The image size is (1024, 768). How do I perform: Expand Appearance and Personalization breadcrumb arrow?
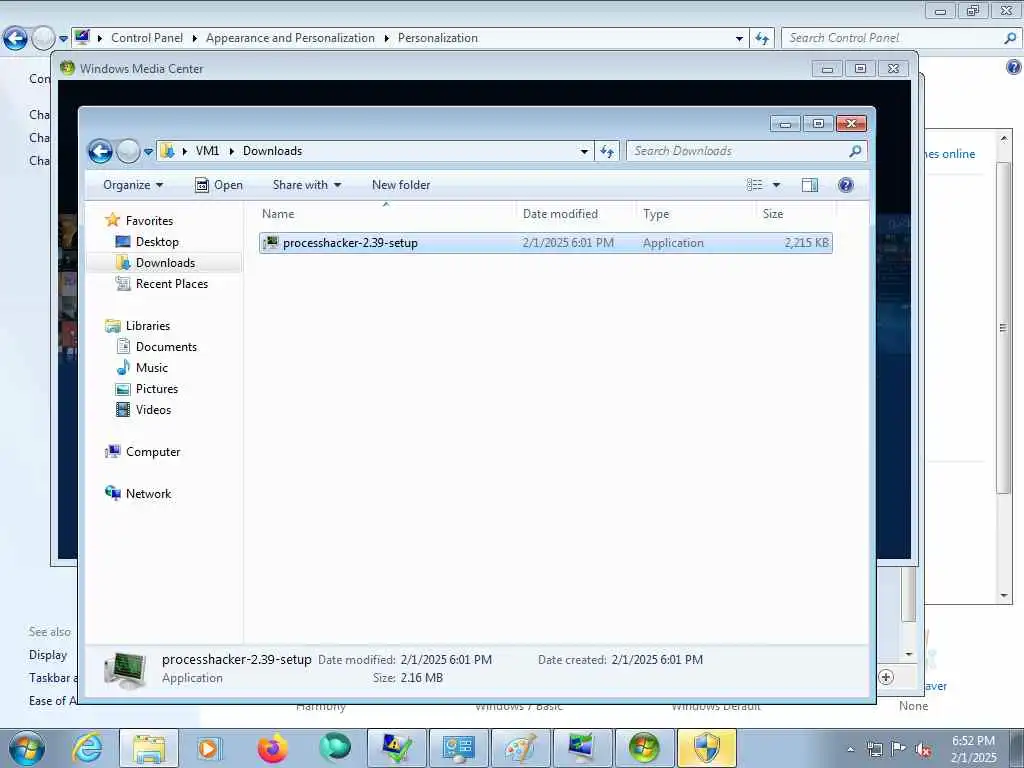pos(387,39)
